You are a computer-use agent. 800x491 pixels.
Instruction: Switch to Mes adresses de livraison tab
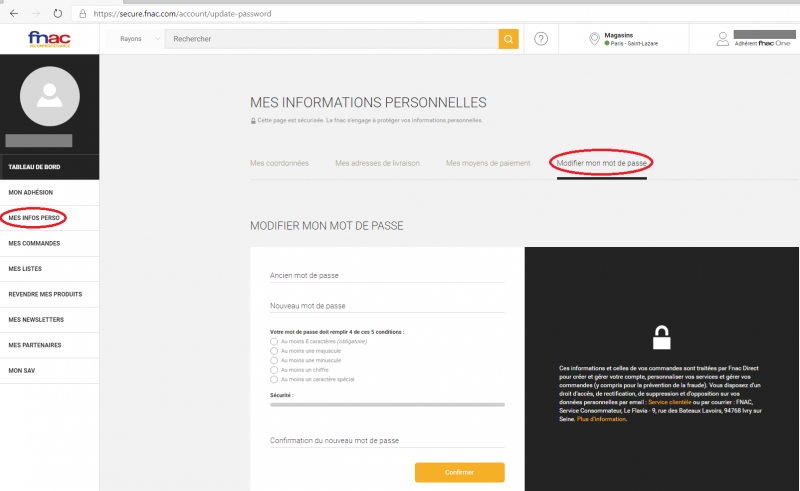pyautogui.click(x=378, y=163)
